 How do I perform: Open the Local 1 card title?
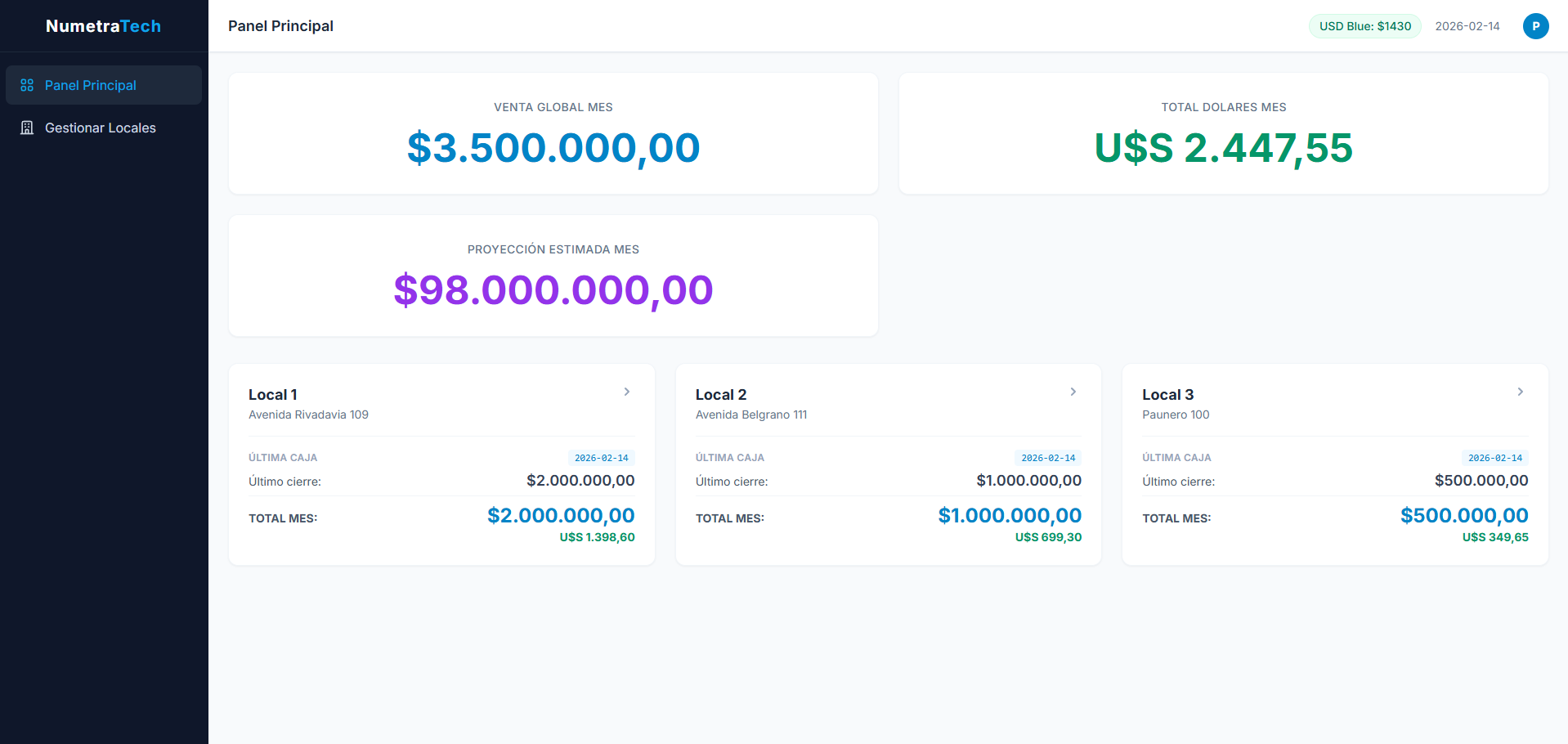coord(273,395)
